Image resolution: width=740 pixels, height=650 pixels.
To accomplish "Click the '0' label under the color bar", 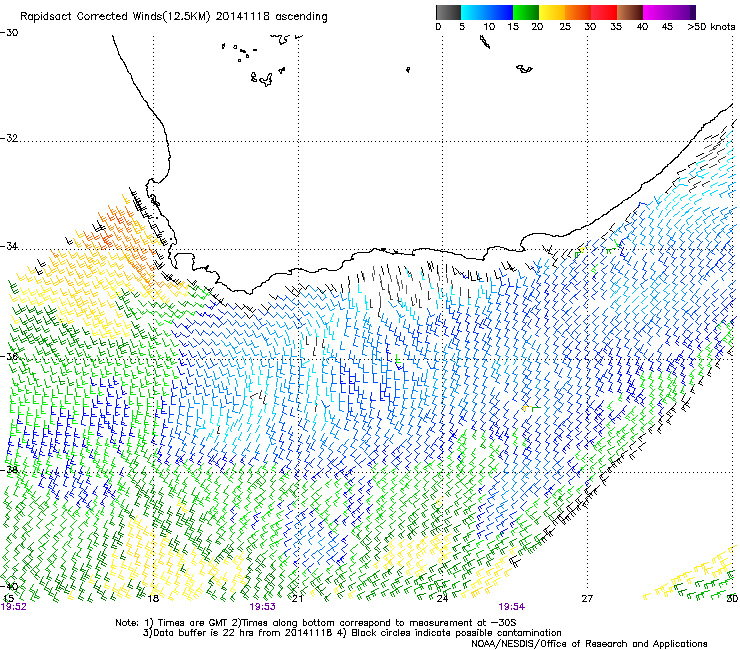I will [x=438, y=27].
